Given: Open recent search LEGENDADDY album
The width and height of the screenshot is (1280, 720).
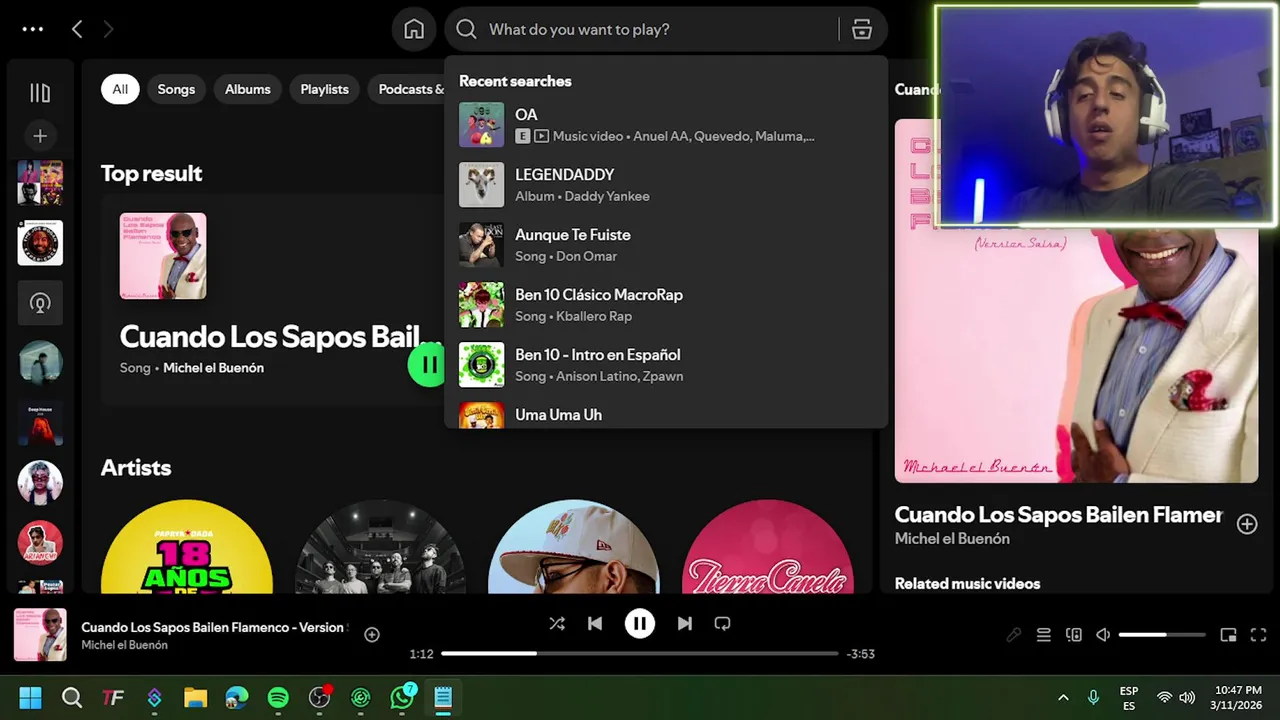Looking at the screenshot, I should tap(665, 185).
